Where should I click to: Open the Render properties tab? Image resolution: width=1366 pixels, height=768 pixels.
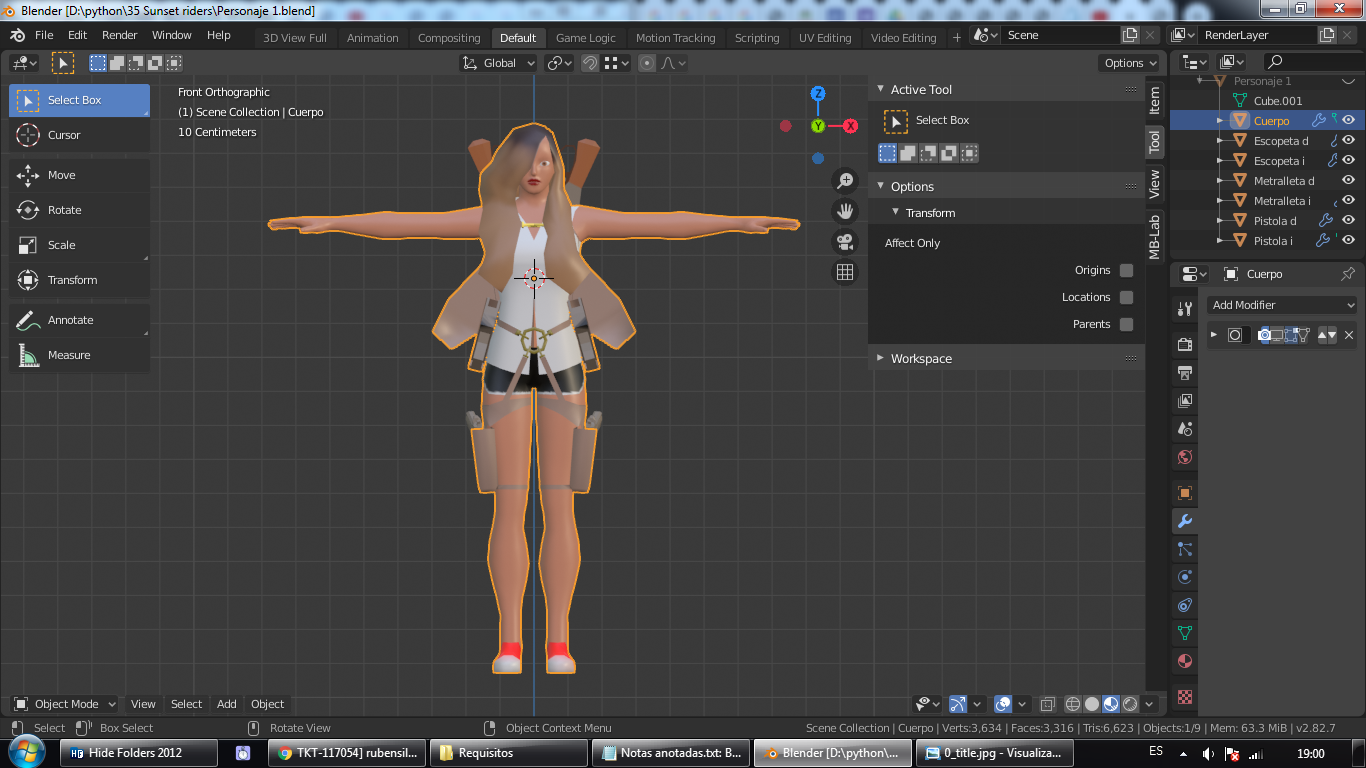(1185, 345)
